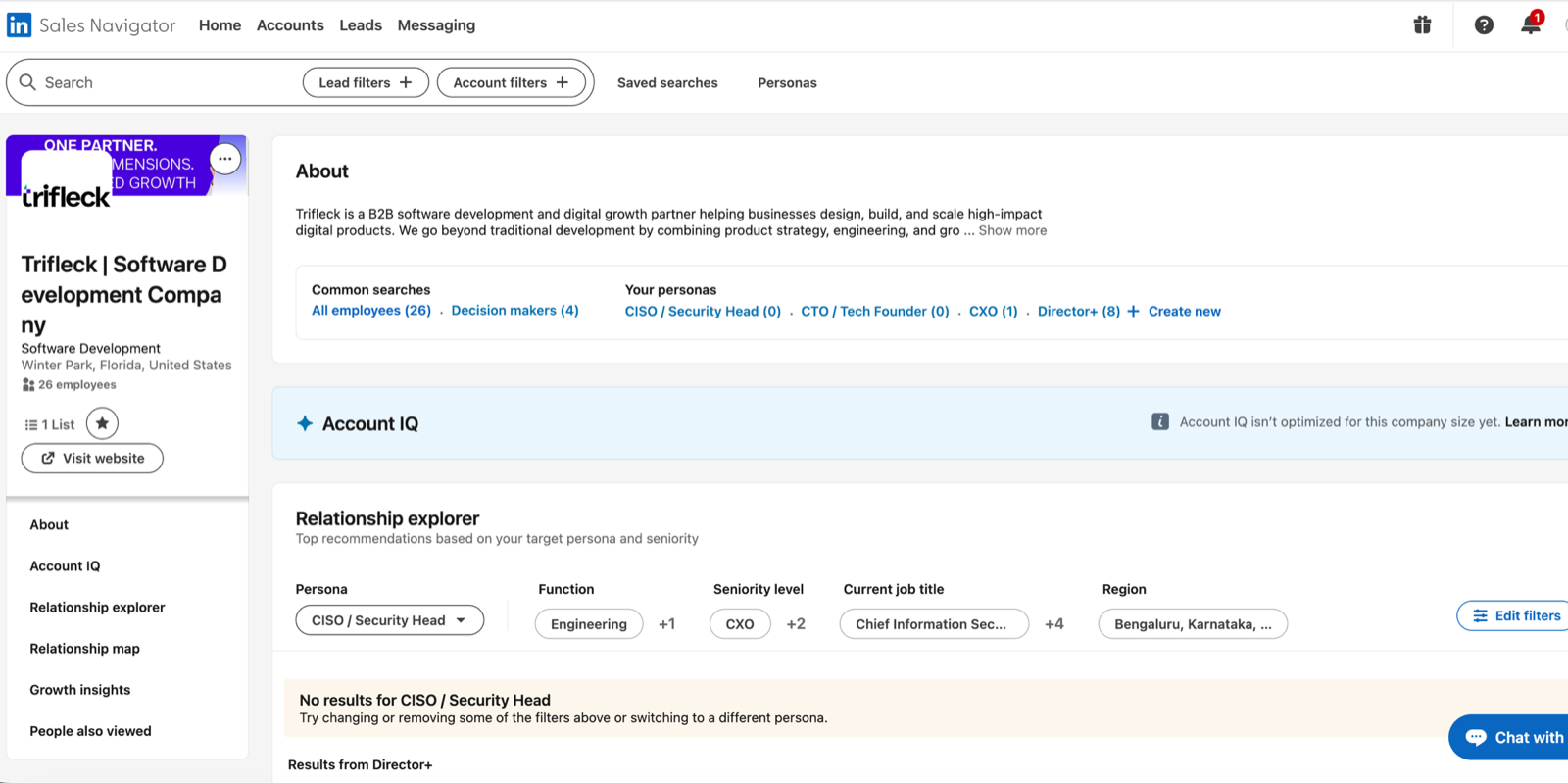Open Decision makers (4) search
The width and height of the screenshot is (1568, 783).
pos(514,310)
